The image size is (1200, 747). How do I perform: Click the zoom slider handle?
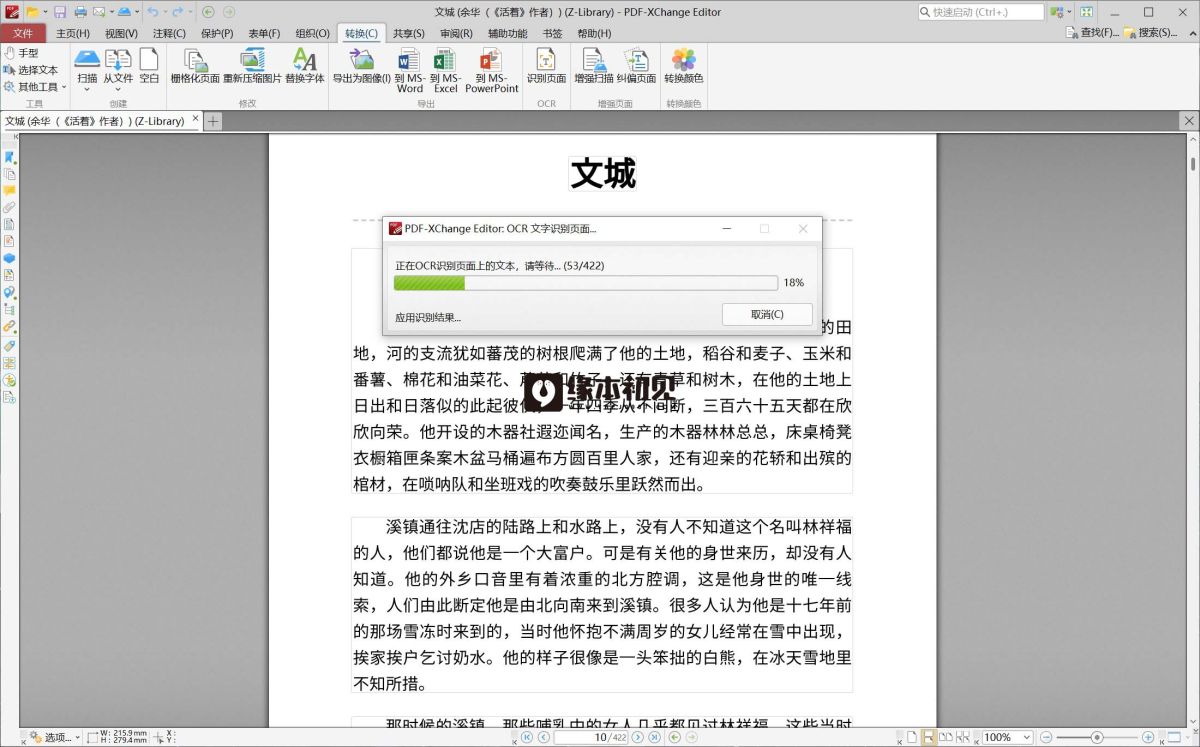[1097, 737]
